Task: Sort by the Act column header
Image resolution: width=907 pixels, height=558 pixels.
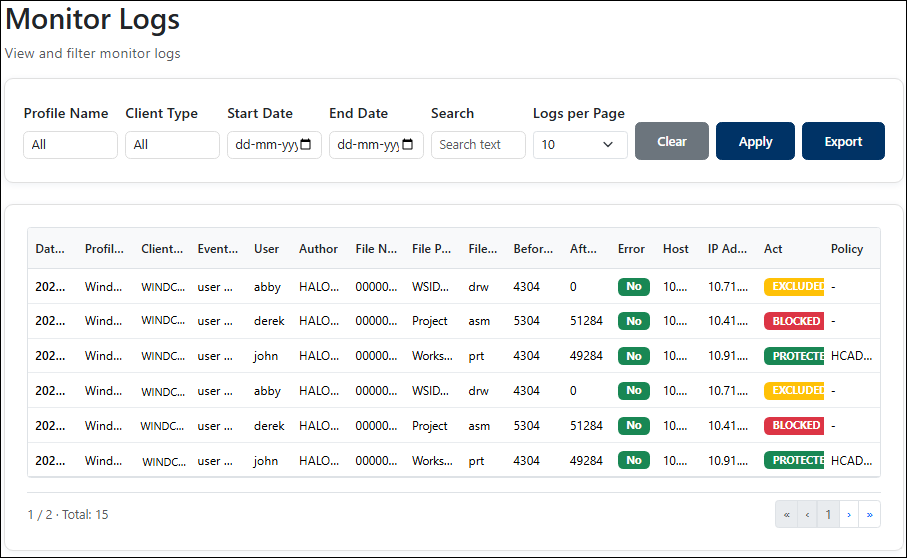Action: pyautogui.click(x=773, y=249)
